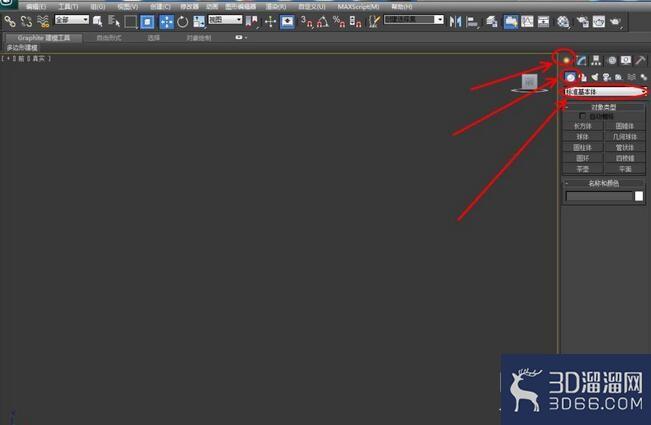
Task: Open the Layer Manager icon
Action: (x=492, y=21)
